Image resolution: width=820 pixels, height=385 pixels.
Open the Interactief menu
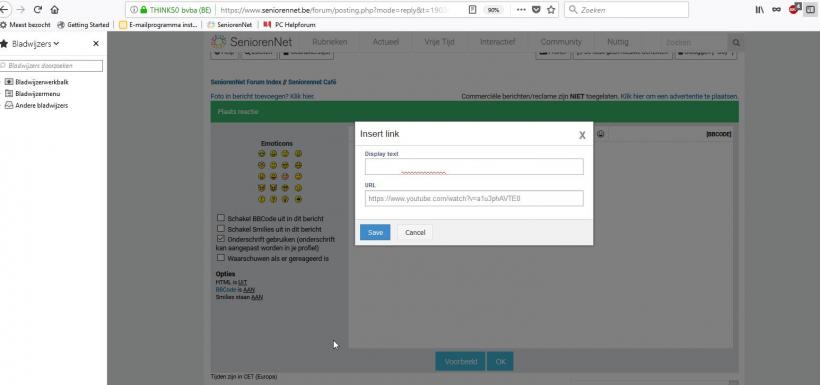[497, 42]
